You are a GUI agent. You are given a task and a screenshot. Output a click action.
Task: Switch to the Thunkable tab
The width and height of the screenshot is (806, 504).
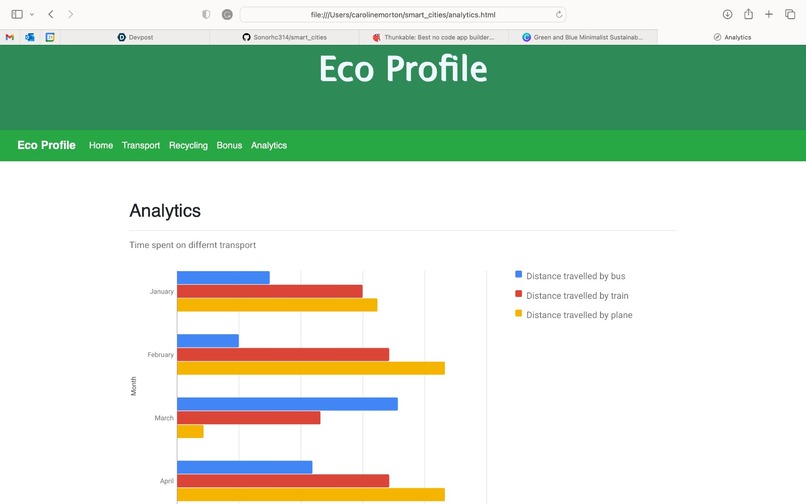click(433, 37)
